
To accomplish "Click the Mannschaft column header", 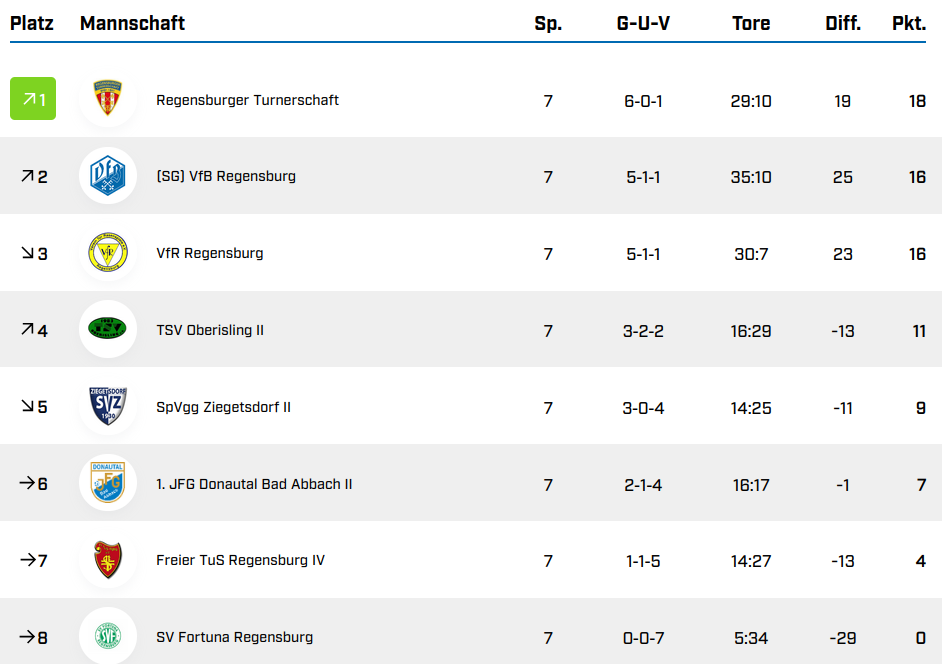I will 132,23.
